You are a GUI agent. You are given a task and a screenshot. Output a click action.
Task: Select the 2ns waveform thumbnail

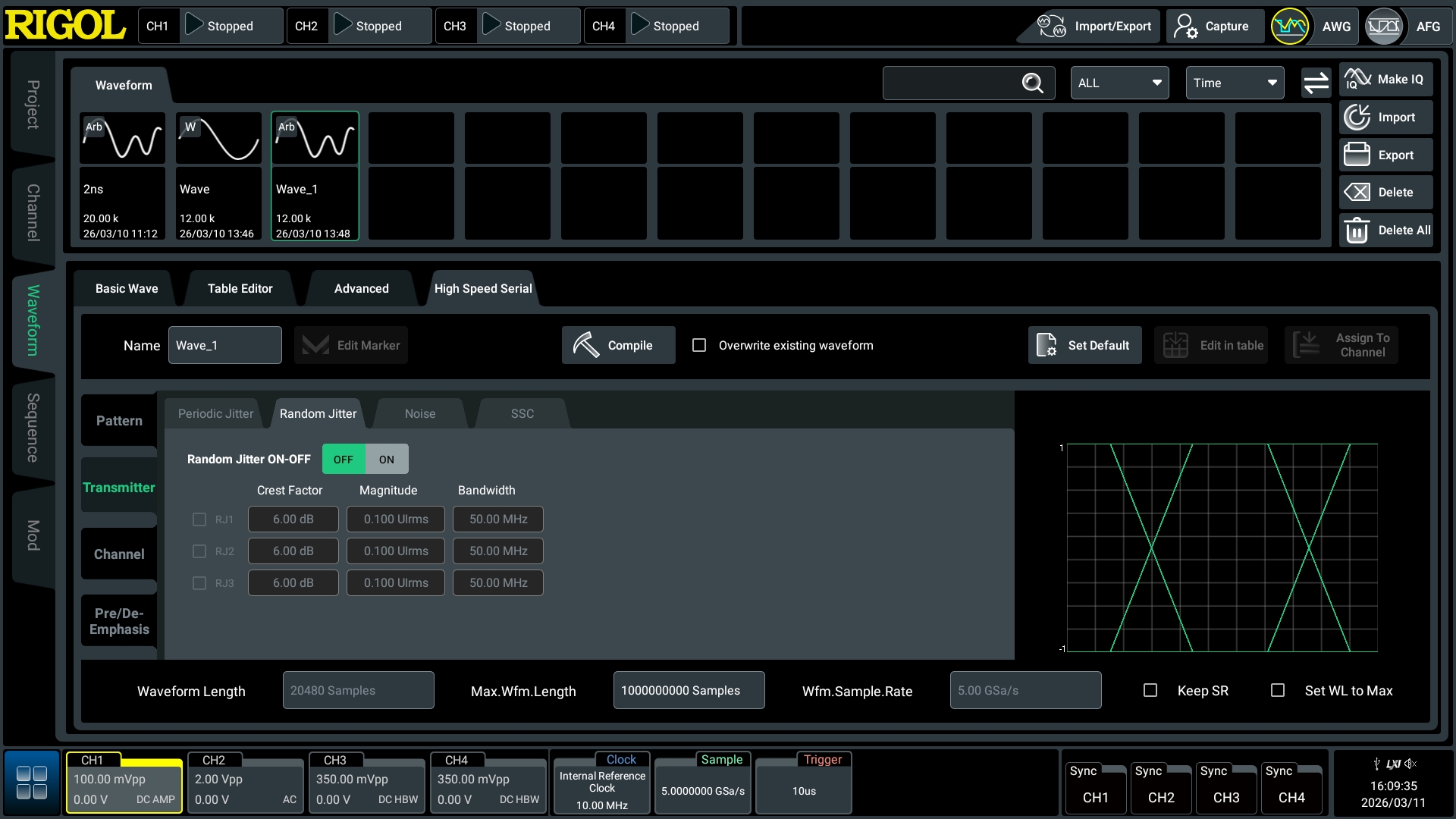(x=122, y=176)
